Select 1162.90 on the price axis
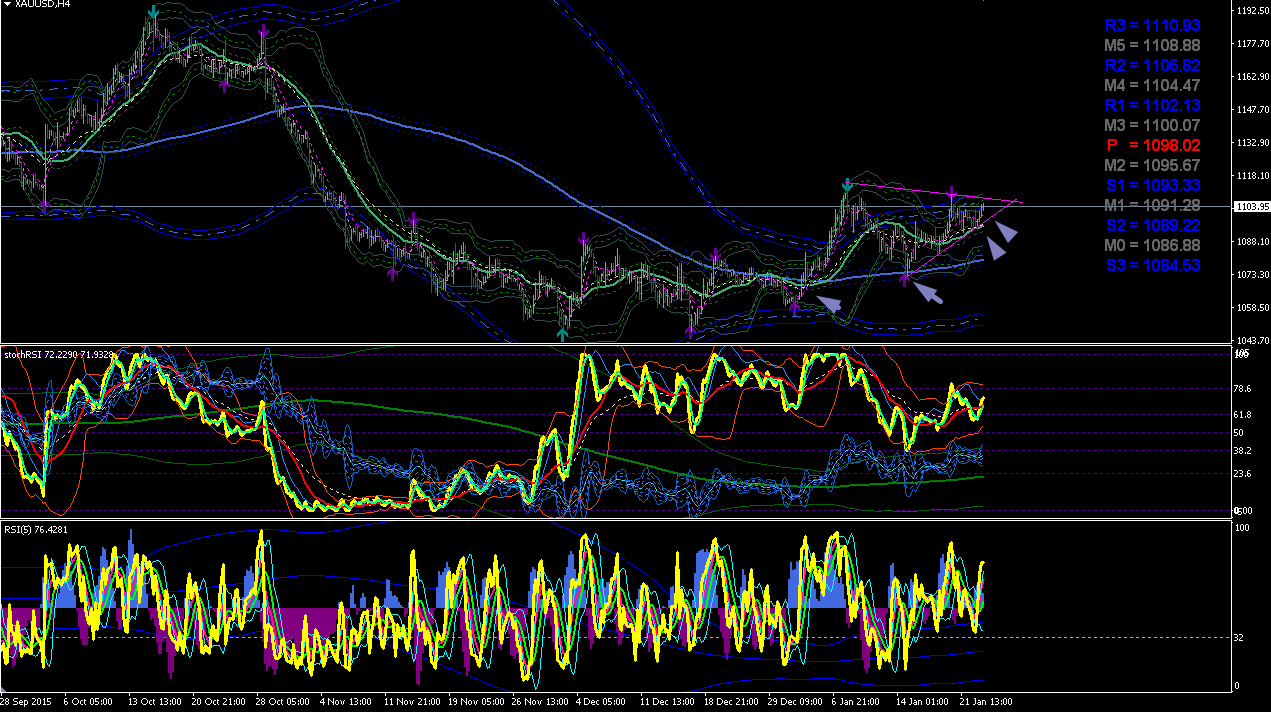This screenshot has height=712, width=1271. (1251, 77)
